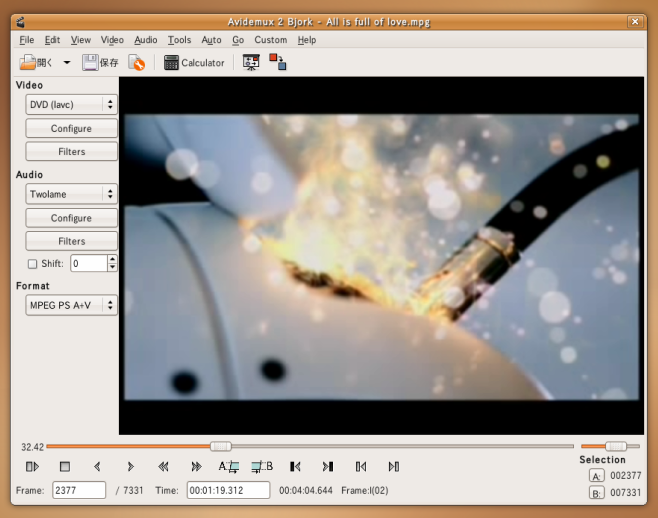Click Filters under the Video section

pos(71,152)
